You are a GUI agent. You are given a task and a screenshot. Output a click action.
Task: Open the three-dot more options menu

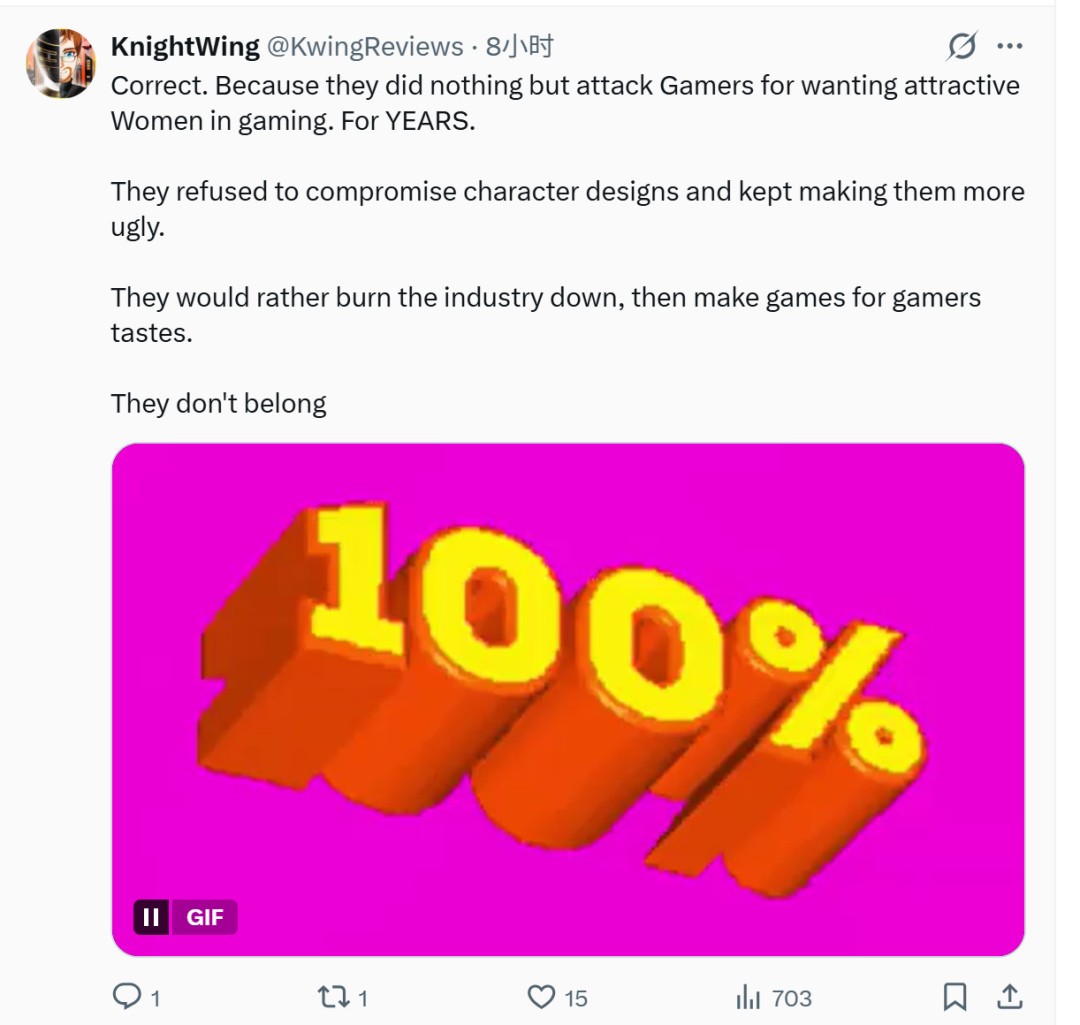[x=1010, y=46]
